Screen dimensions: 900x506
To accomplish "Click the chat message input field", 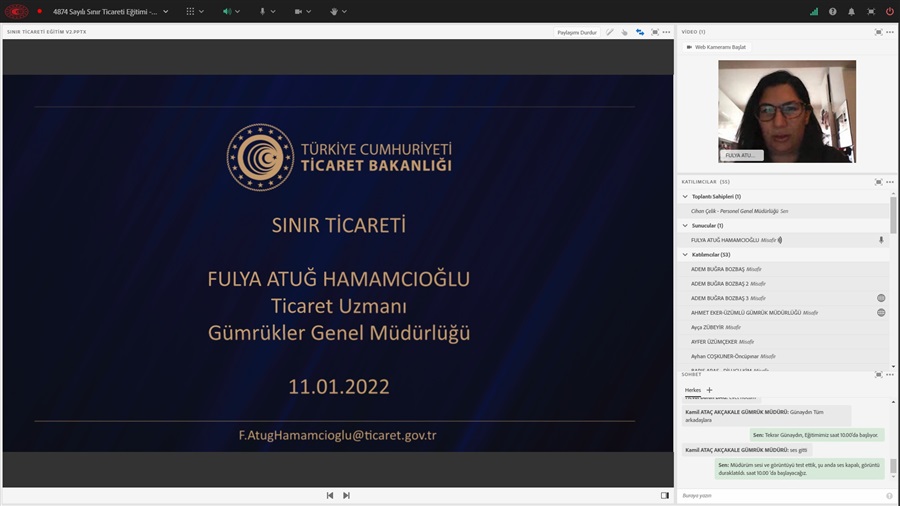I will click(781, 496).
